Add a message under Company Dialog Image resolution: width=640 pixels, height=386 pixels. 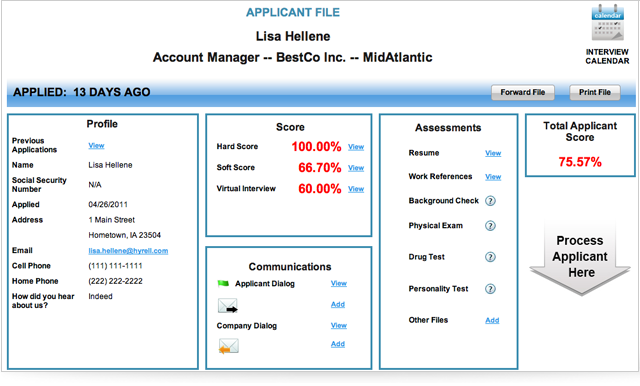coord(338,344)
